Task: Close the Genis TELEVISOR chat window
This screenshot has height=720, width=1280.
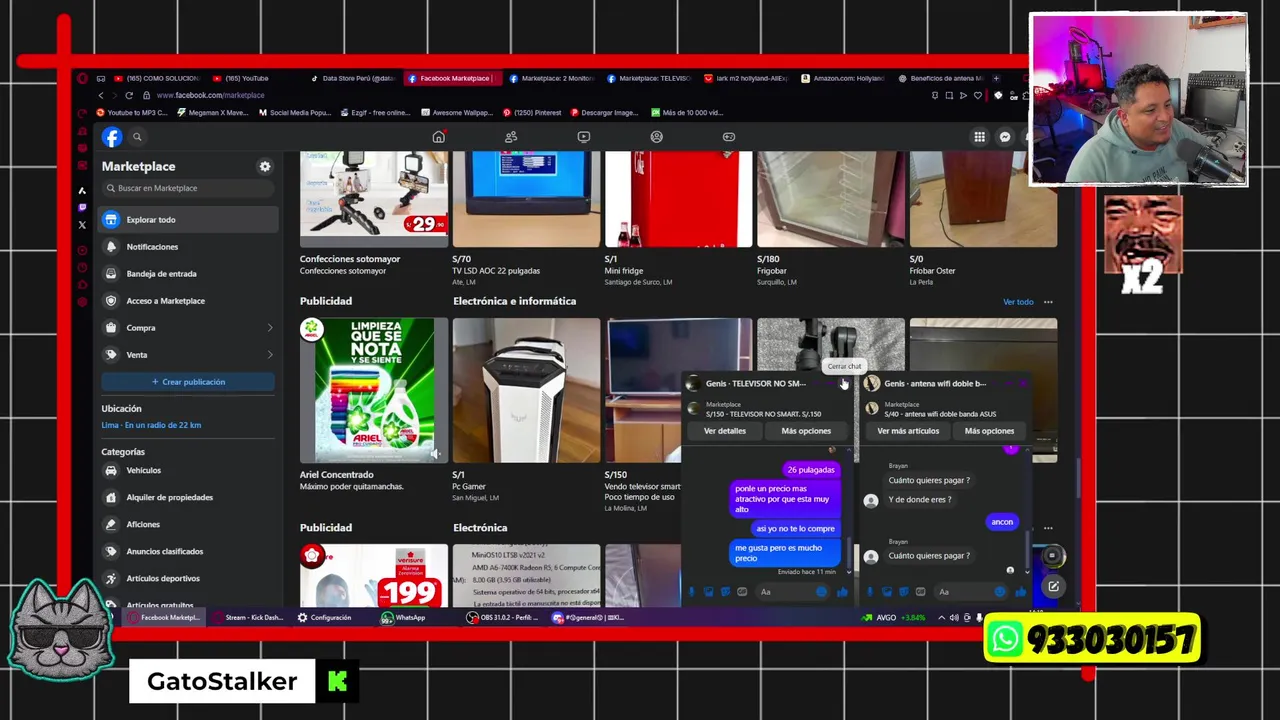Action: point(844,384)
